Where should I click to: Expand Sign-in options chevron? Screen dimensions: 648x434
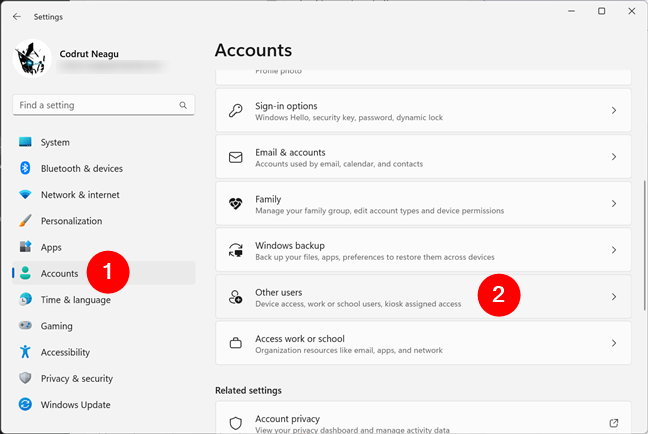tap(614, 110)
